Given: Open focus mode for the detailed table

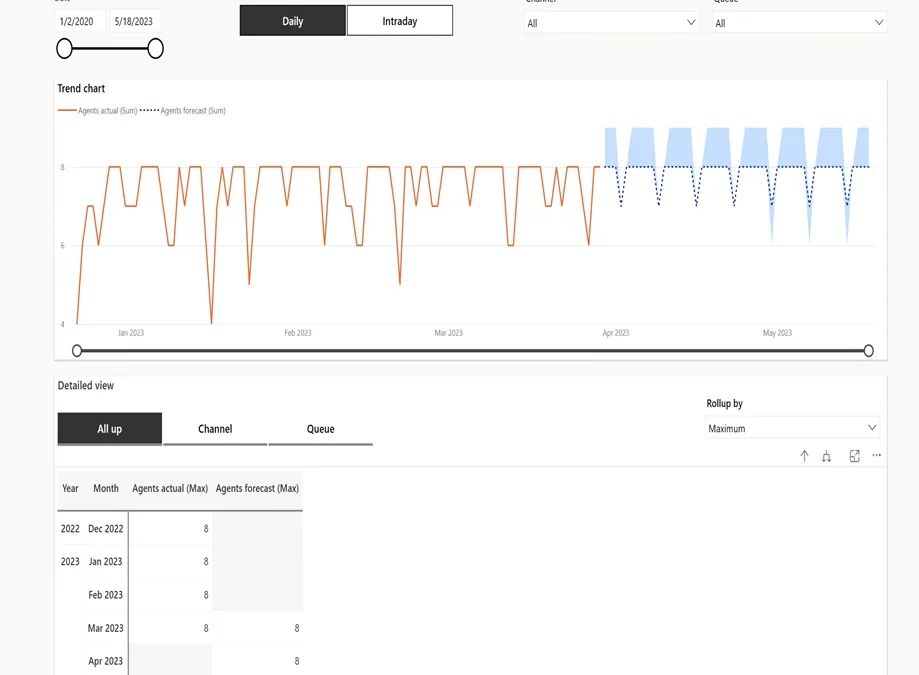Looking at the screenshot, I should click(855, 456).
